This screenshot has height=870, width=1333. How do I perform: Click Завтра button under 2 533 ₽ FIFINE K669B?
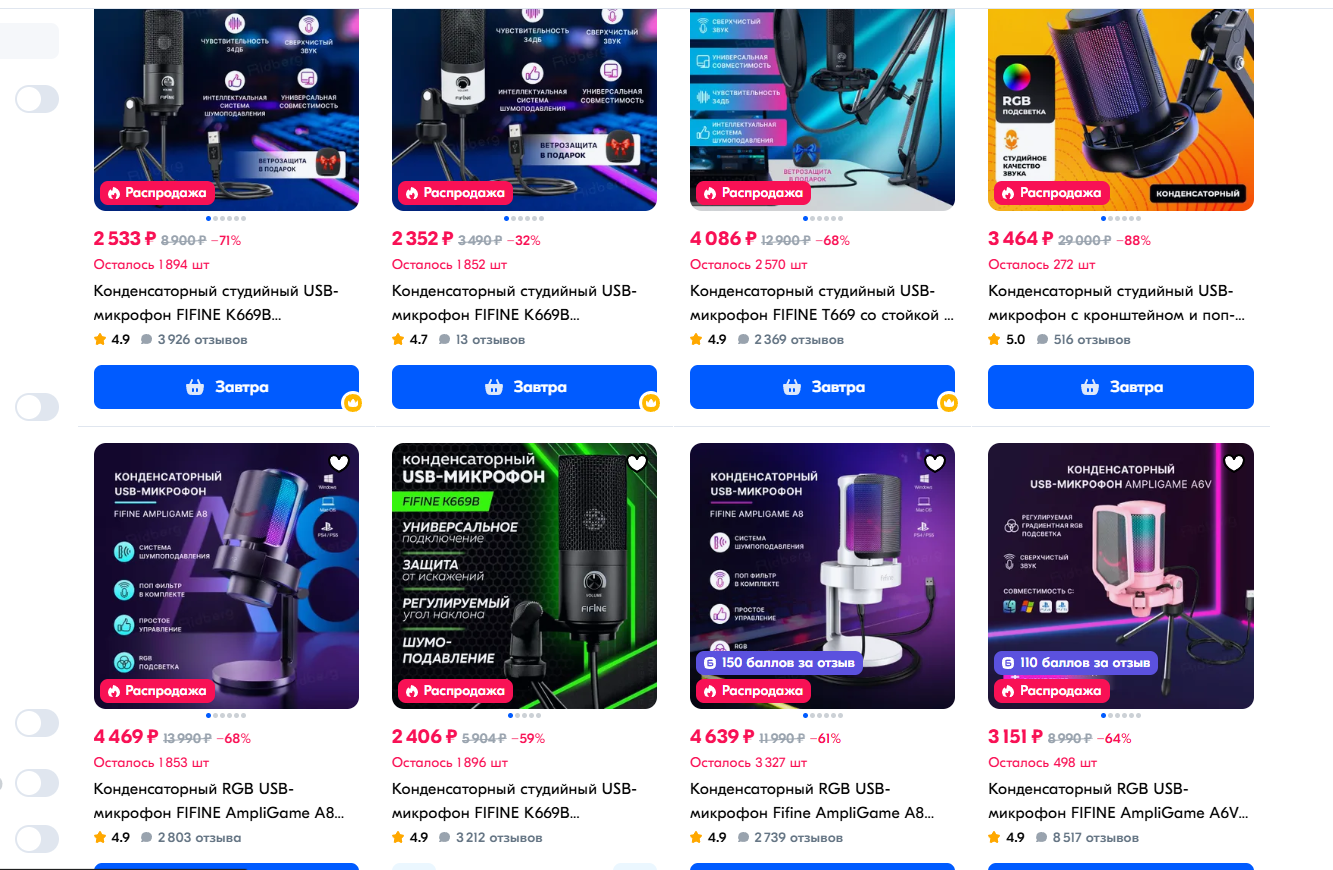pyautogui.click(x=226, y=387)
